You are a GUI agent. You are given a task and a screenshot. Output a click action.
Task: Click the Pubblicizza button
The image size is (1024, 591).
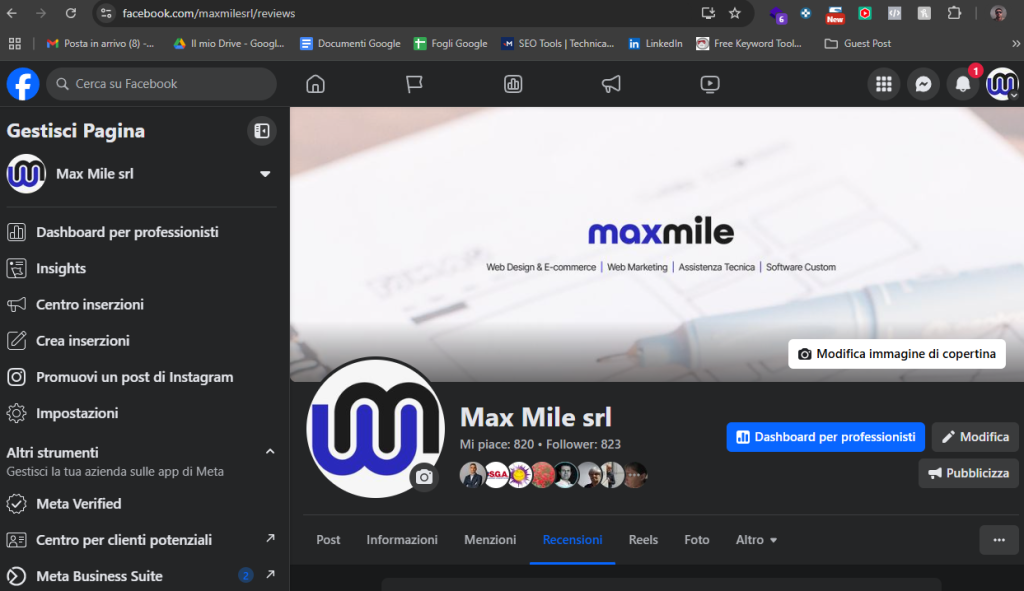point(968,473)
